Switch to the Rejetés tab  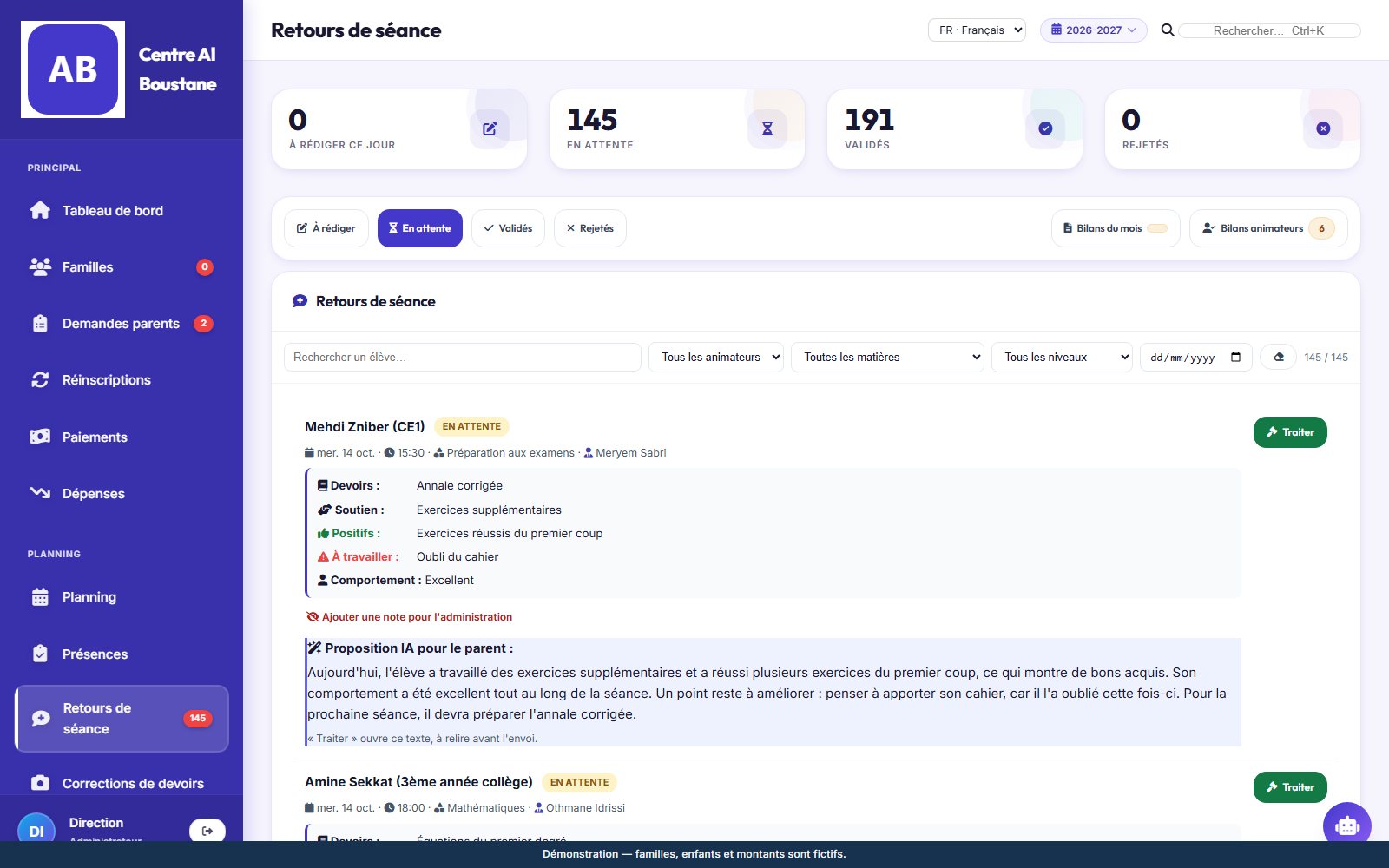tap(590, 228)
